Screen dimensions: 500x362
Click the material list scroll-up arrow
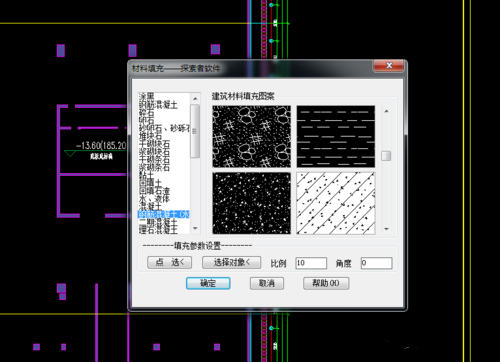[x=195, y=98]
